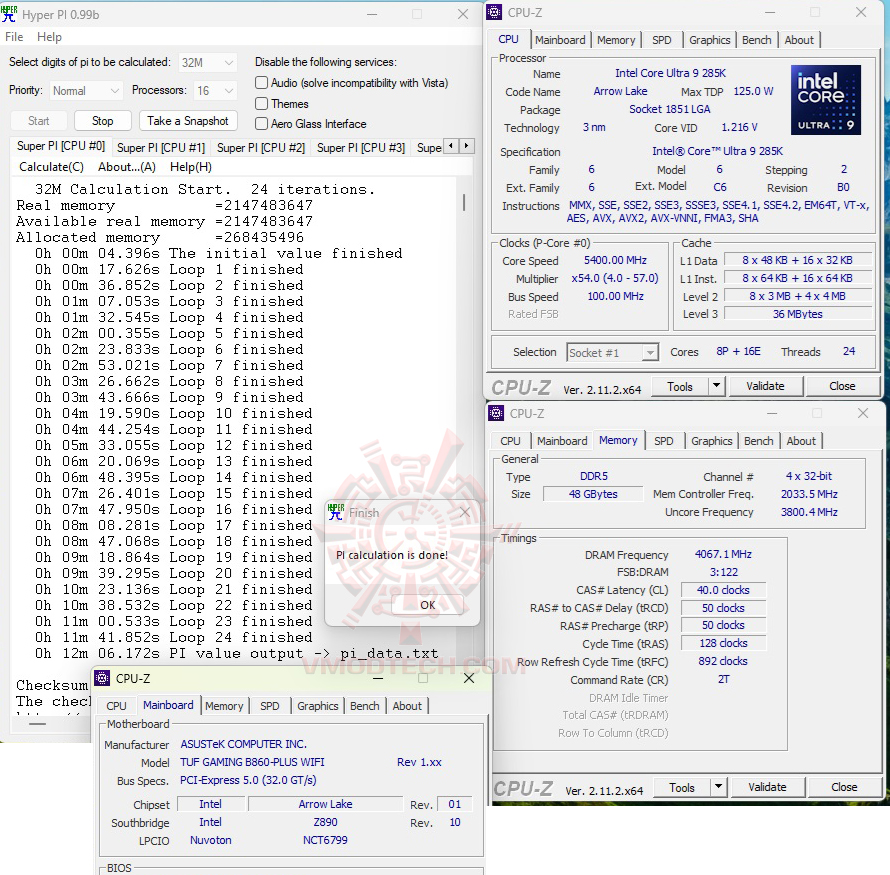The image size is (890, 875).
Task: Open the Priority Normal dropdown
Action: [x=86, y=91]
